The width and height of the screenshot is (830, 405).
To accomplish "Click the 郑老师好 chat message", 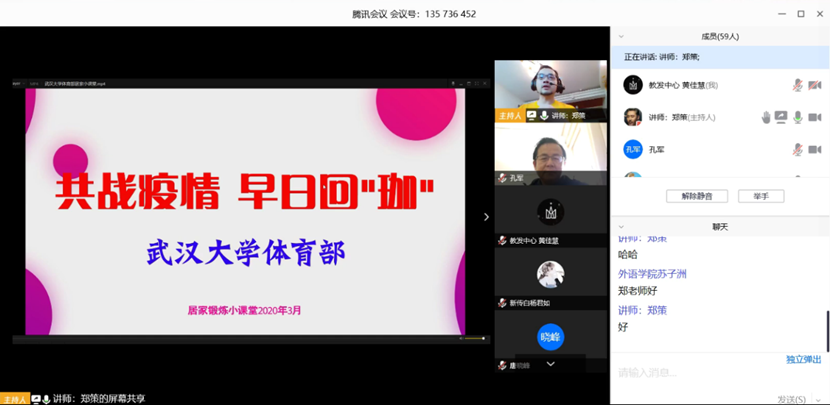I will point(637,291).
